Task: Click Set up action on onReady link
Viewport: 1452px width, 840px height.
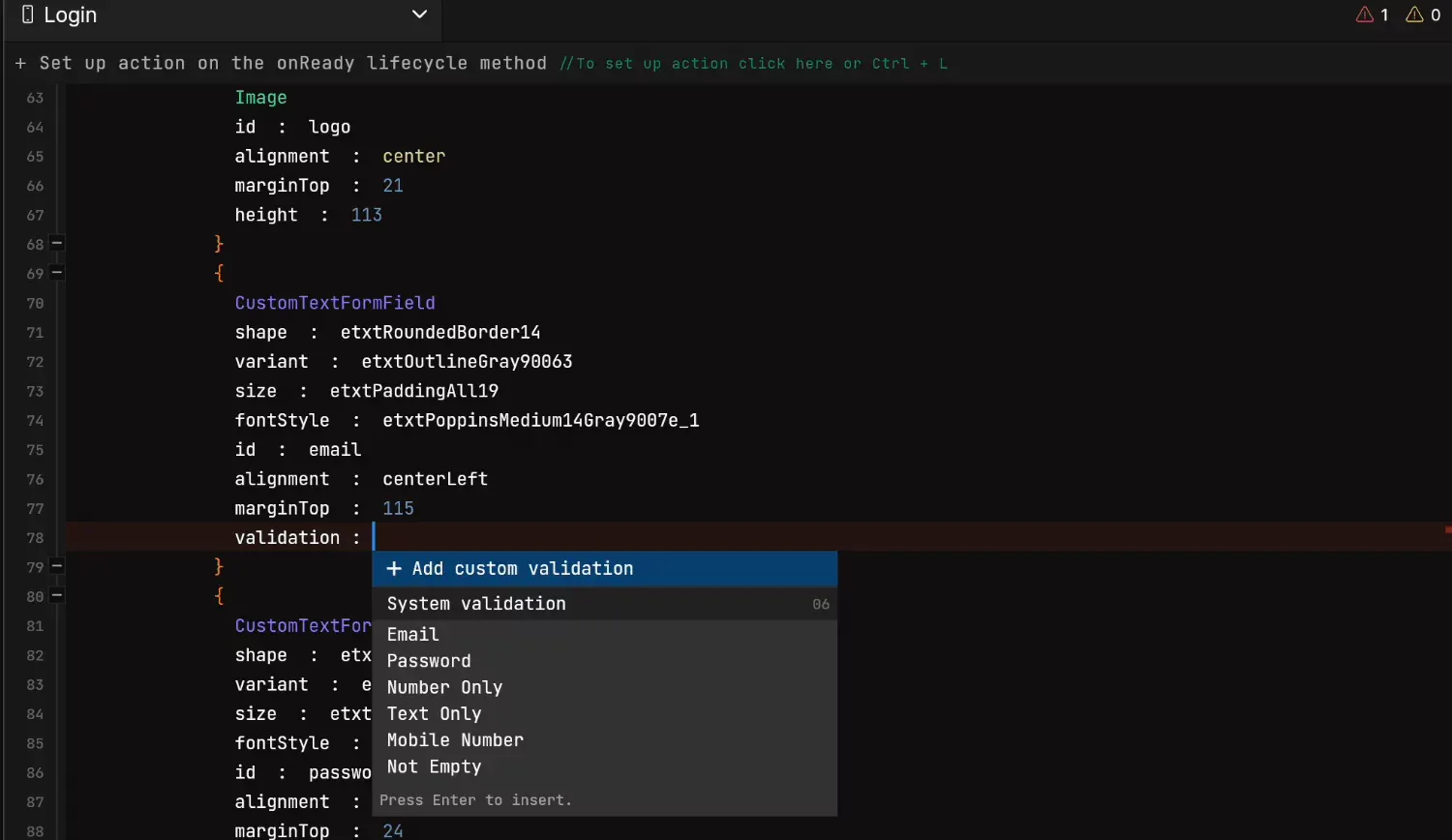Action: [292, 64]
